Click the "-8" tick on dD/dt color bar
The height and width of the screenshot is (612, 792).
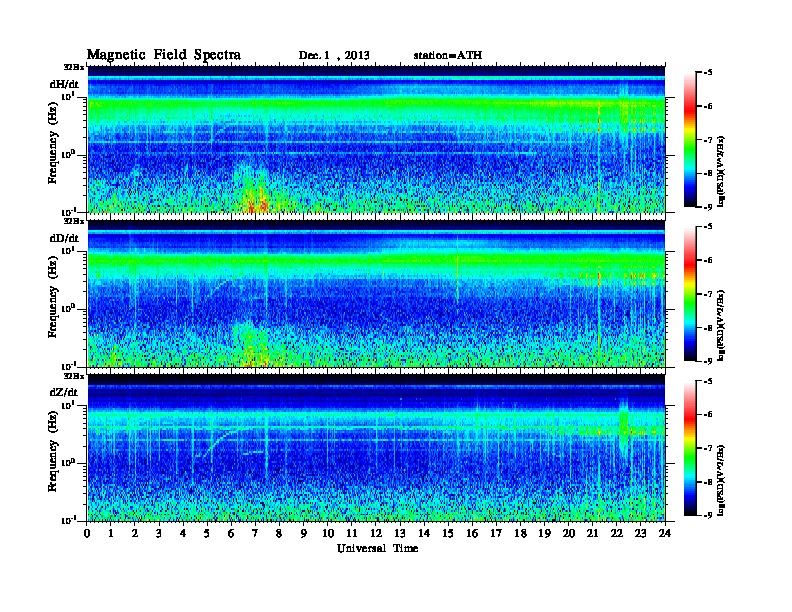tap(708, 327)
